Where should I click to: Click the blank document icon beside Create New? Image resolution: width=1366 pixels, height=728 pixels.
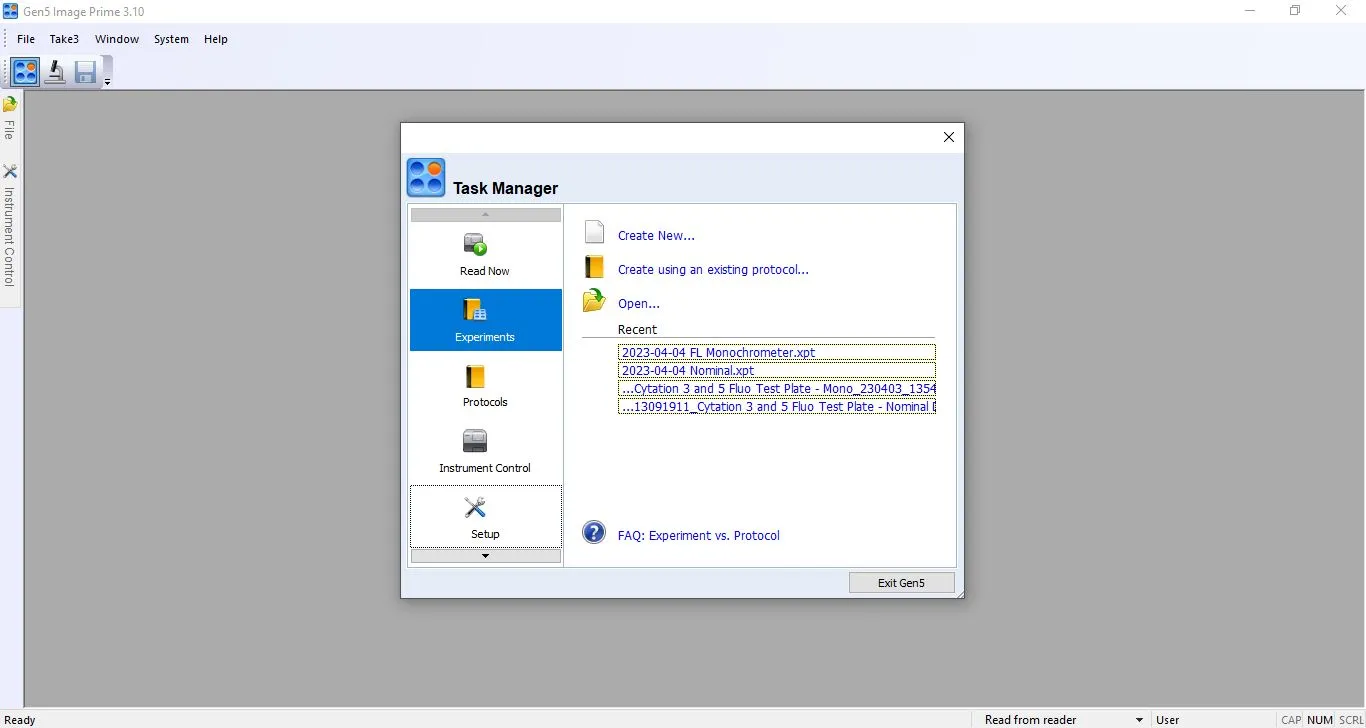(595, 233)
